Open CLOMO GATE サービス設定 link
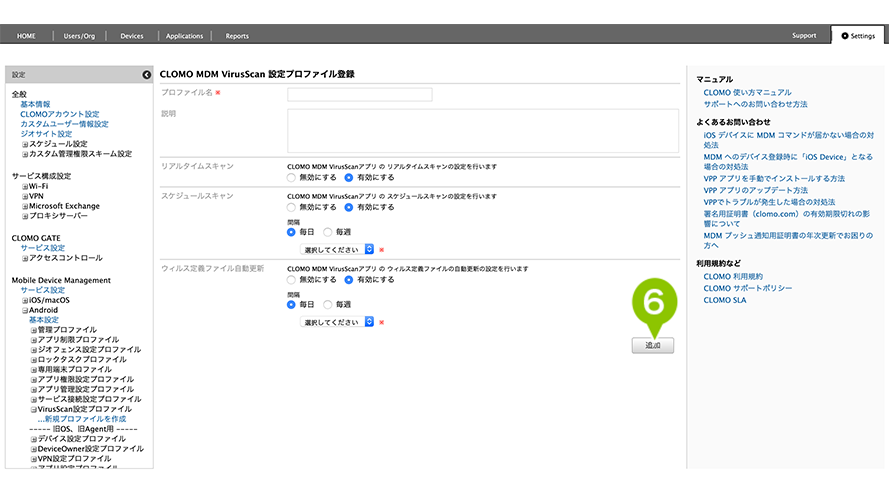Screen dimensions: 889x500 [x=43, y=248]
